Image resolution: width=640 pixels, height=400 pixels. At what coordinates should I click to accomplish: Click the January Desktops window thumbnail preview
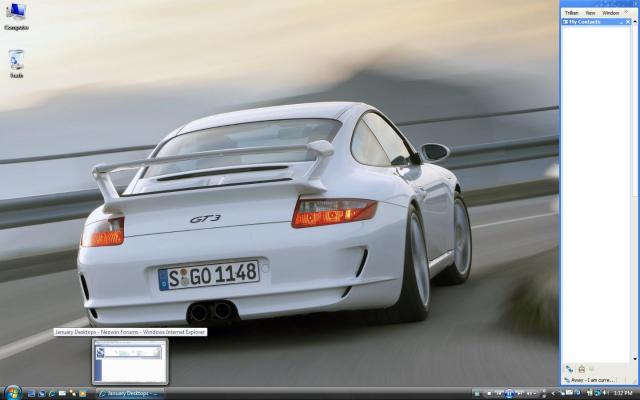130,362
